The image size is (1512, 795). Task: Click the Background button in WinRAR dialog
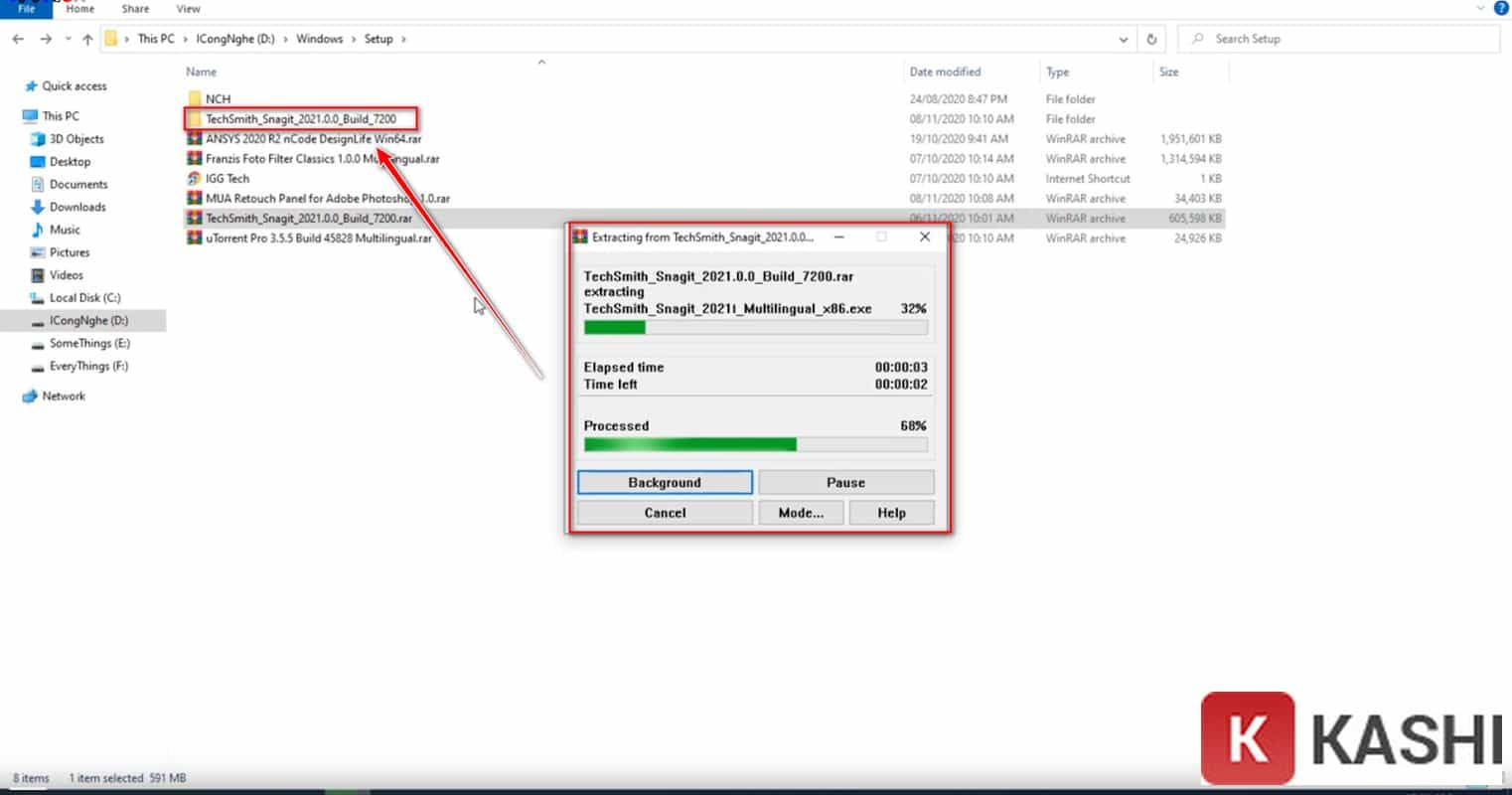click(665, 482)
